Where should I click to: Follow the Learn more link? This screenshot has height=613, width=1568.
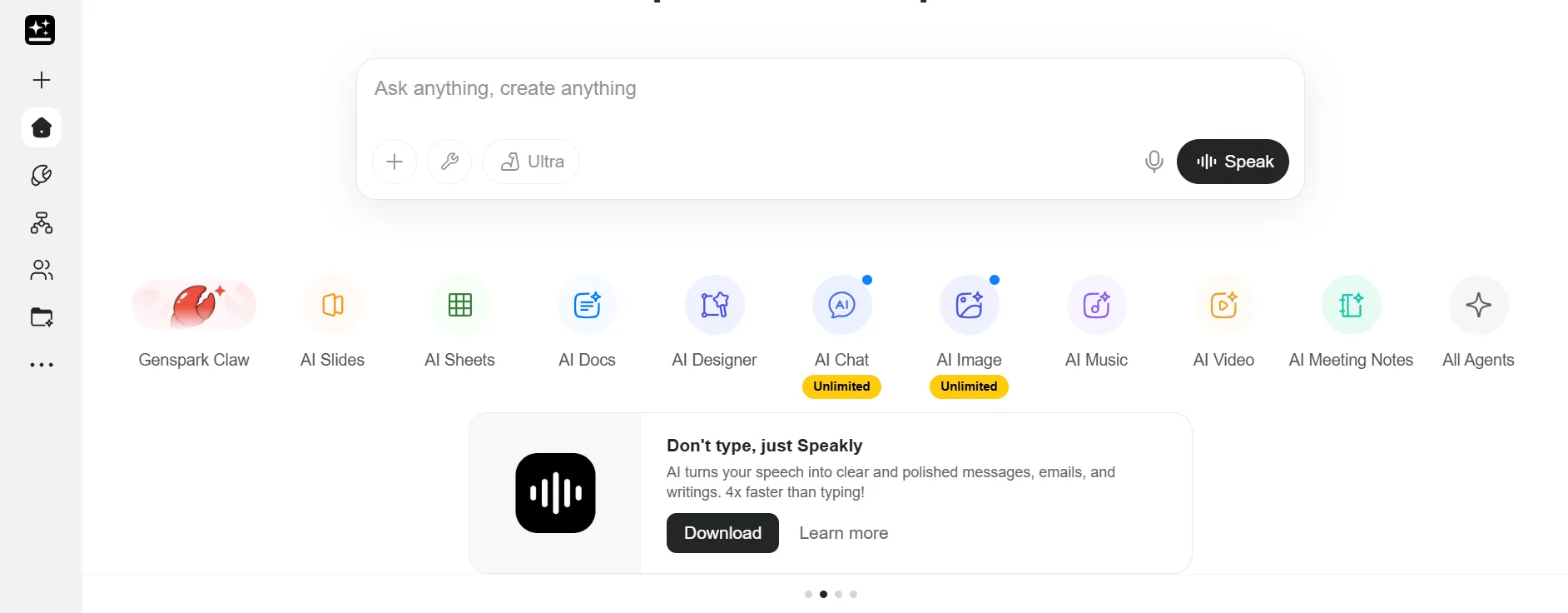(843, 533)
